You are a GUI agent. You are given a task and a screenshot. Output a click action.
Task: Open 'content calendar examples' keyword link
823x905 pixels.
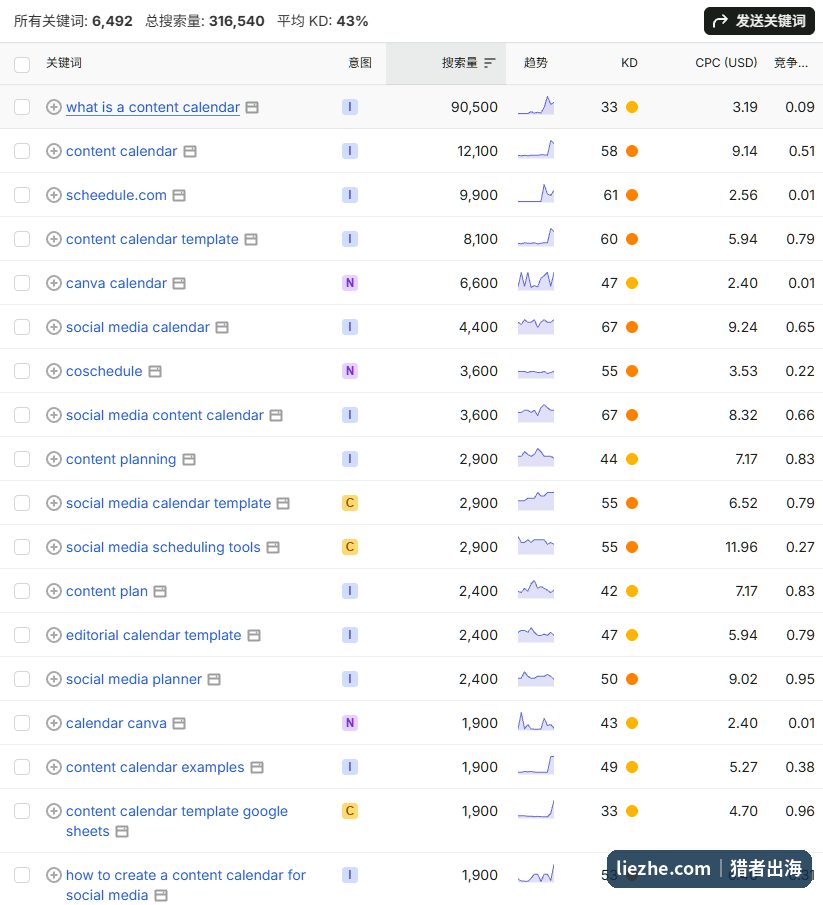tap(155, 767)
